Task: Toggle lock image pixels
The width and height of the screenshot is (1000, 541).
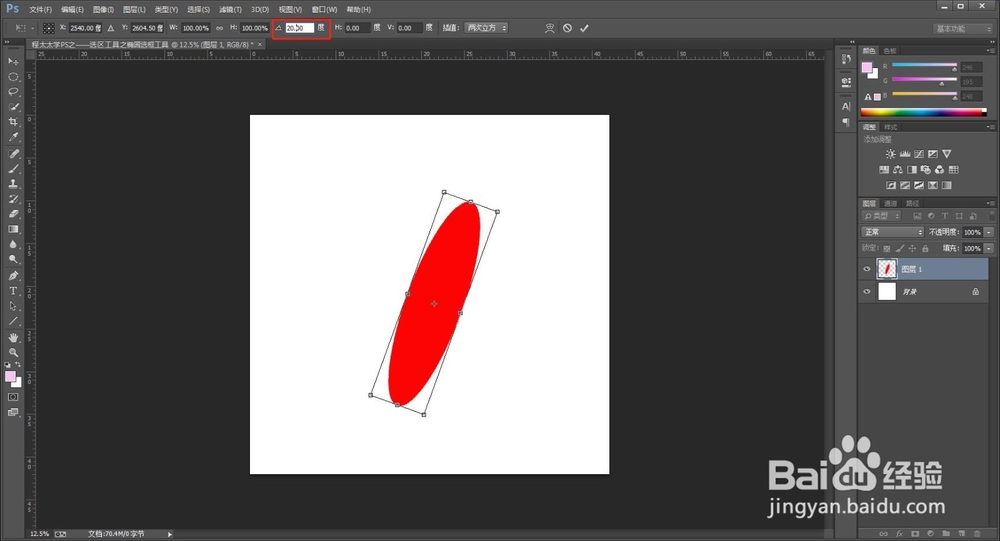Action: point(900,248)
